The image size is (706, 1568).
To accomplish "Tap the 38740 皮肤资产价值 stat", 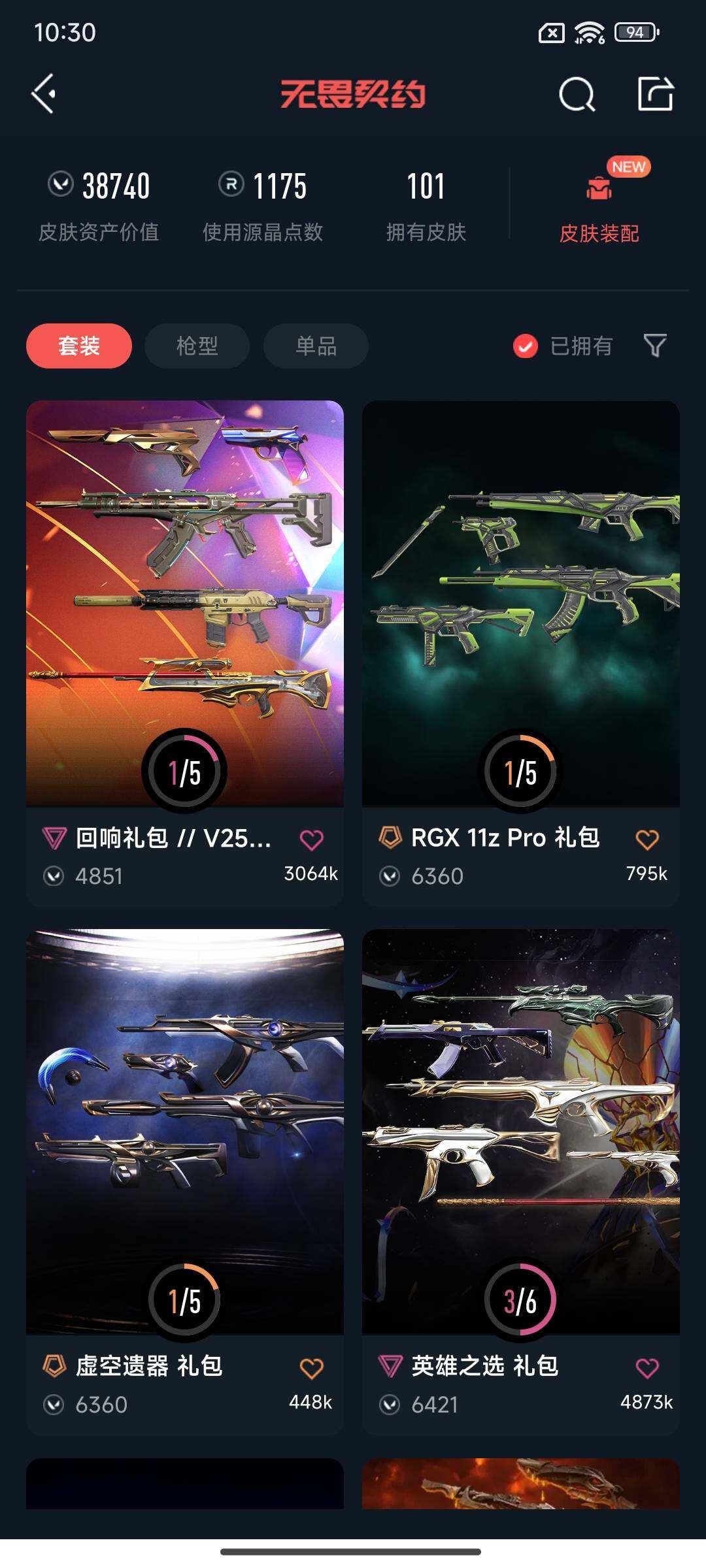I will pyautogui.click(x=99, y=205).
